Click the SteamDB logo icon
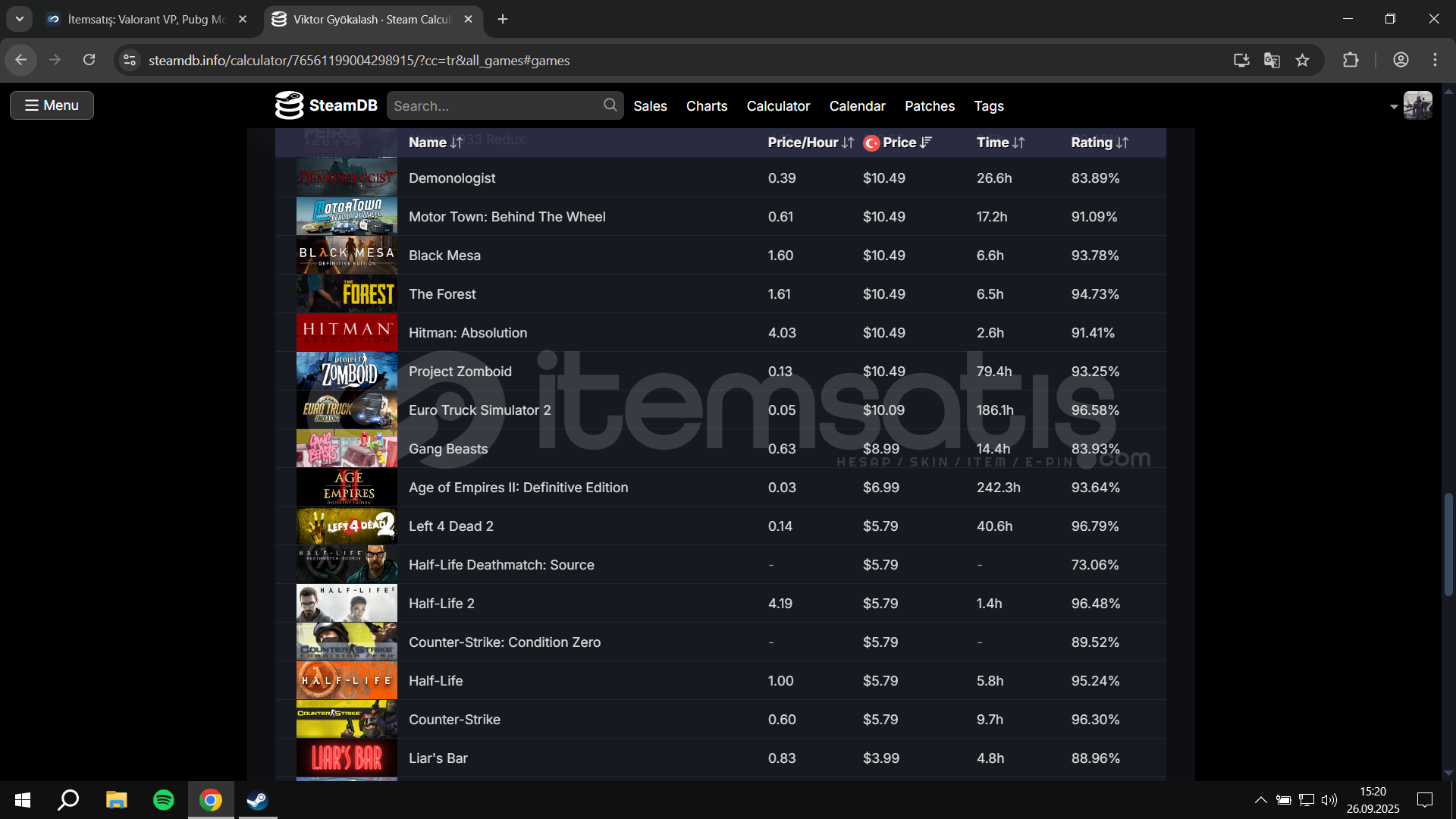The height and width of the screenshot is (819, 1456). (x=289, y=105)
